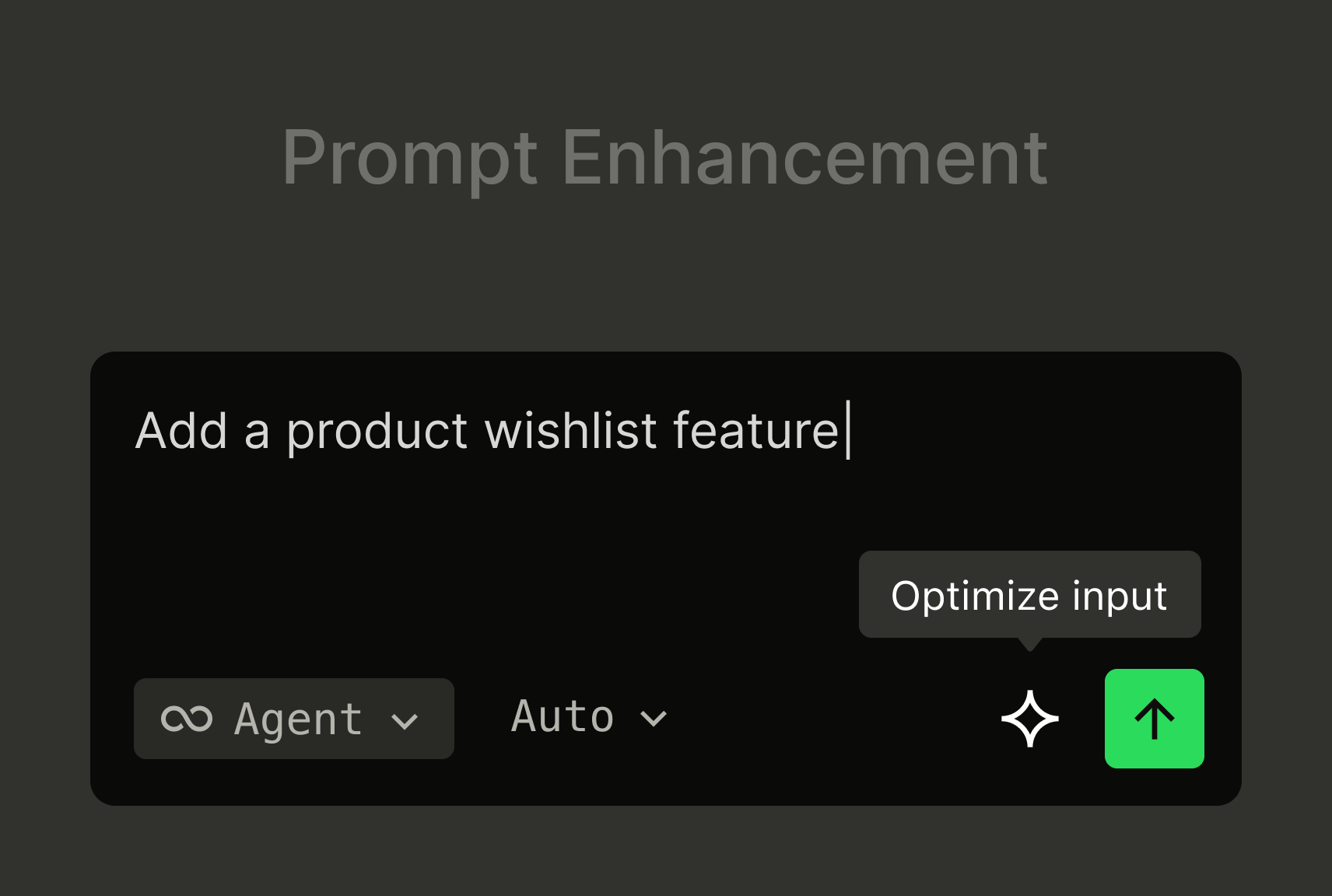Expand the Agent mode chevron
Image resolution: width=1332 pixels, height=896 pixels.
point(405,720)
